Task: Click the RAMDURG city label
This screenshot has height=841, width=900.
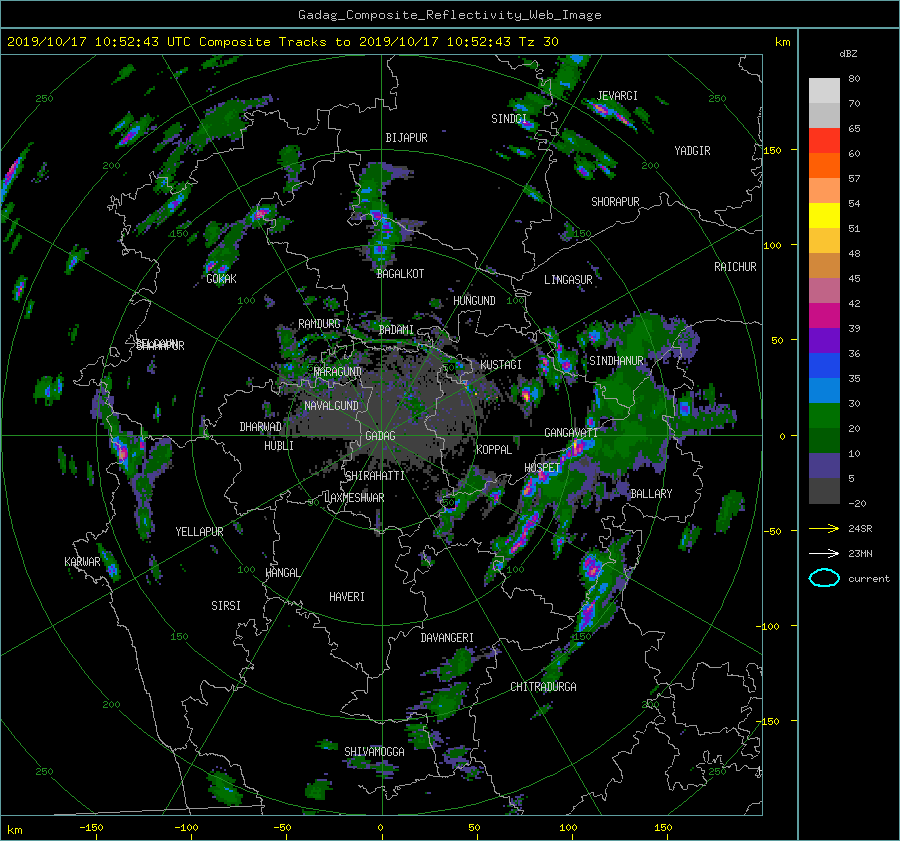Action: pos(319,324)
